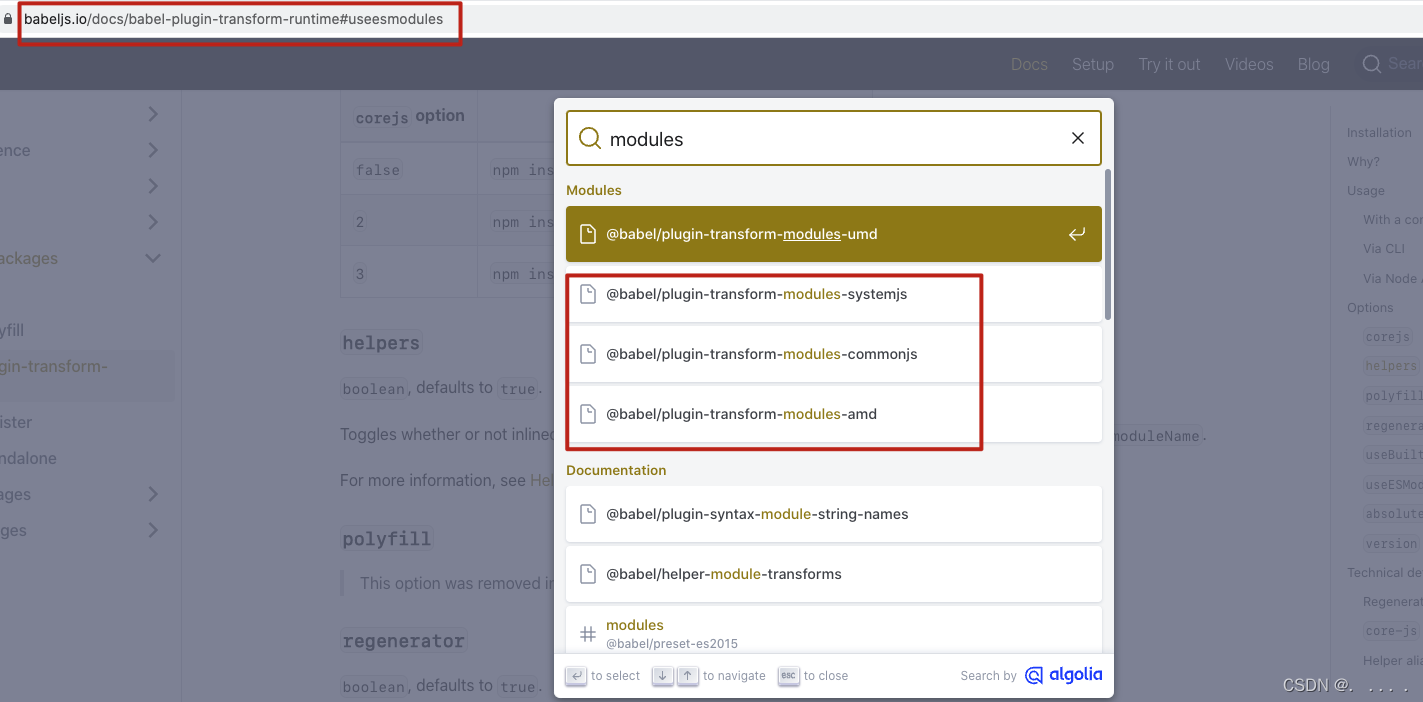
Task: Go to Options in the right table of contents
Action: point(1370,307)
